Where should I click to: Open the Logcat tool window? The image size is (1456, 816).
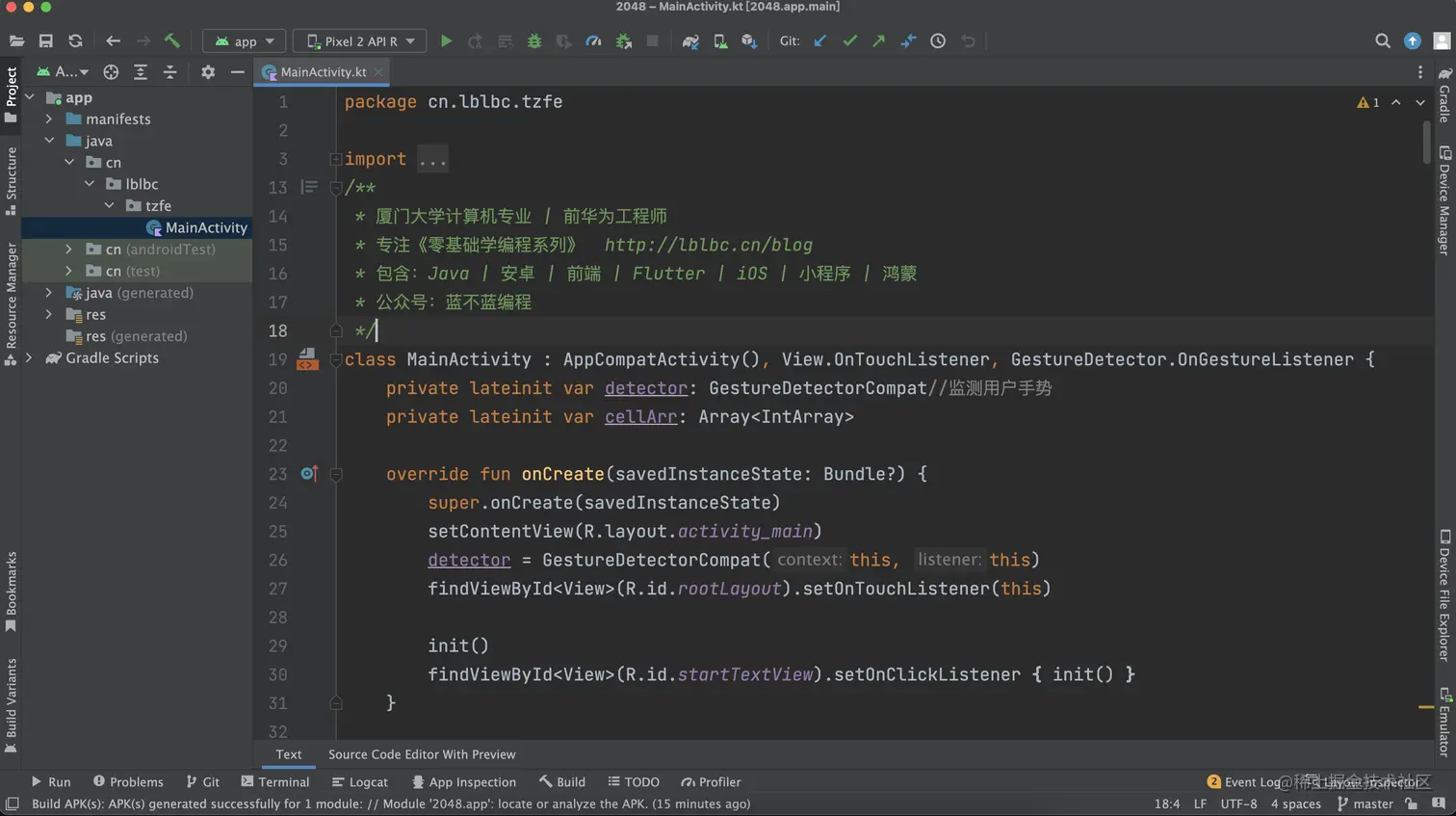click(x=359, y=782)
